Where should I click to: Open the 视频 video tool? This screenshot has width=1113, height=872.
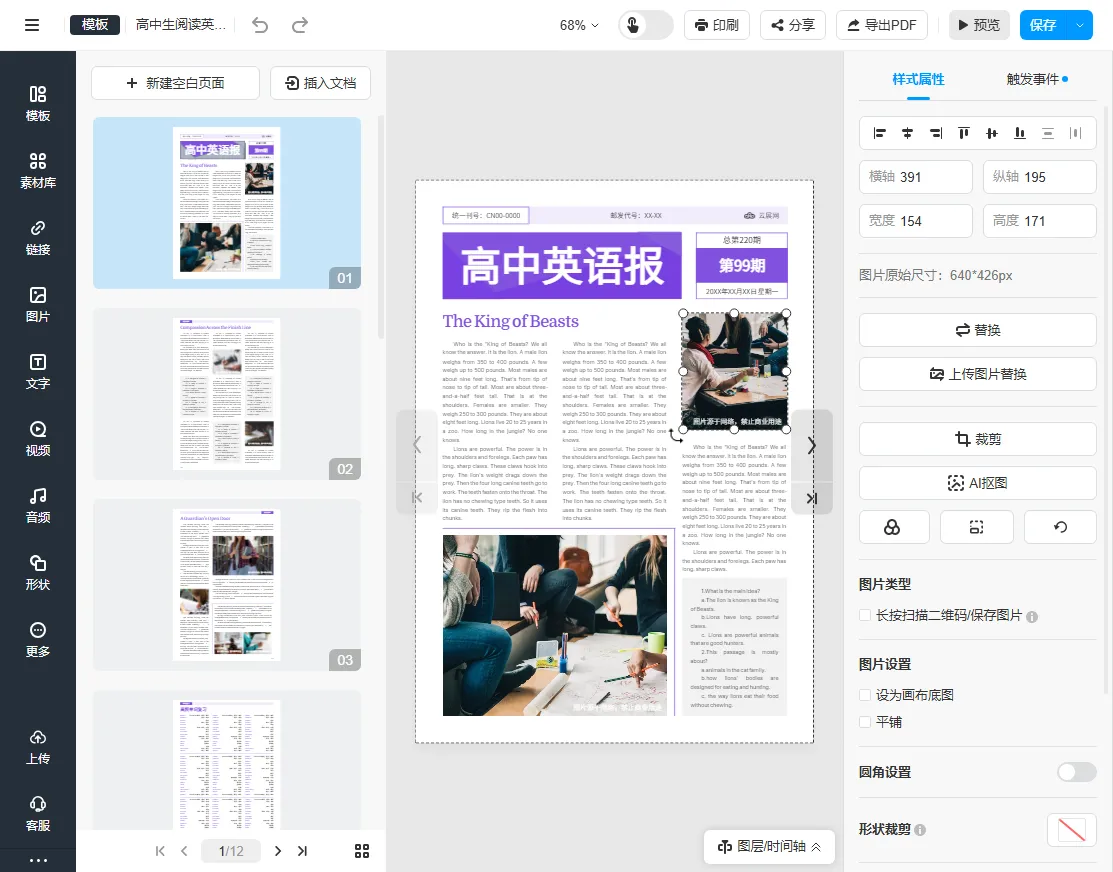(x=38, y=439)
